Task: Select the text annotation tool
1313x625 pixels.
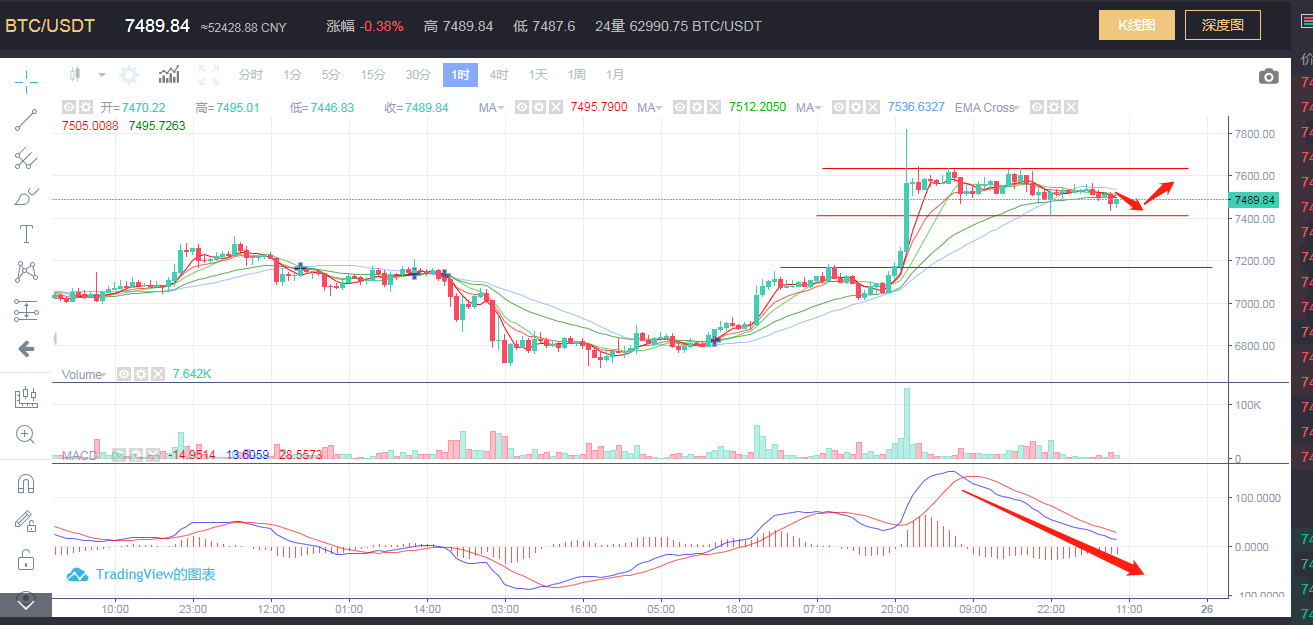Action: 26,234
